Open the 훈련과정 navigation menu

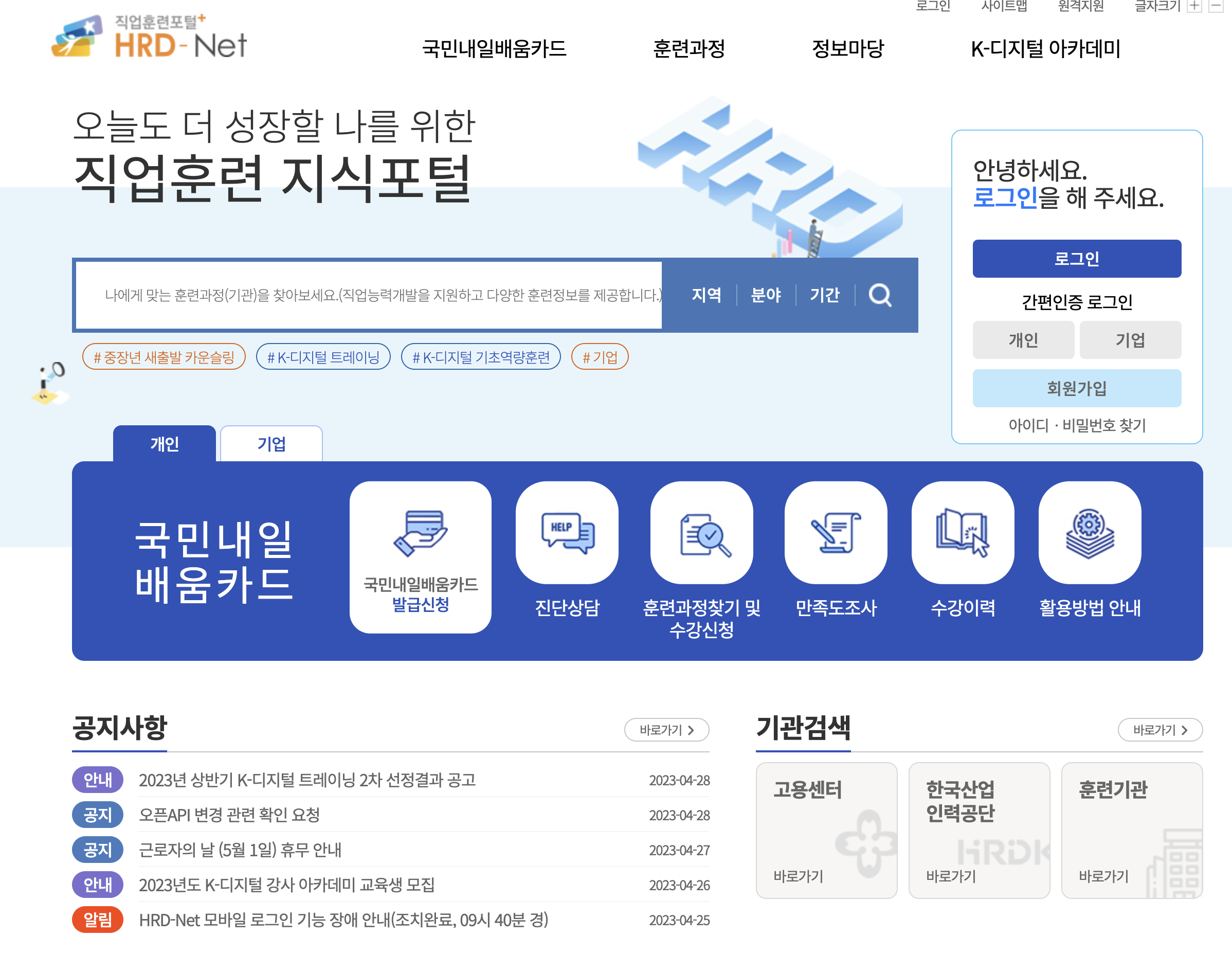pyautogui.click(x=689, y=50)
